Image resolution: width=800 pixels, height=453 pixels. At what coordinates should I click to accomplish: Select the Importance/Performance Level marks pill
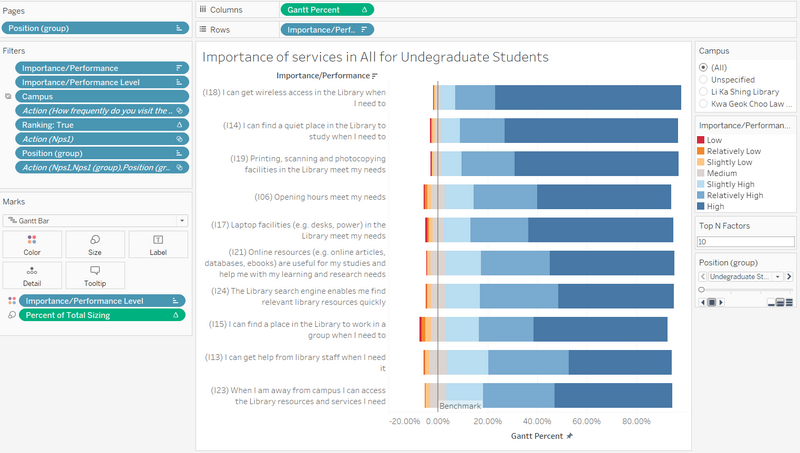(102, 301)
